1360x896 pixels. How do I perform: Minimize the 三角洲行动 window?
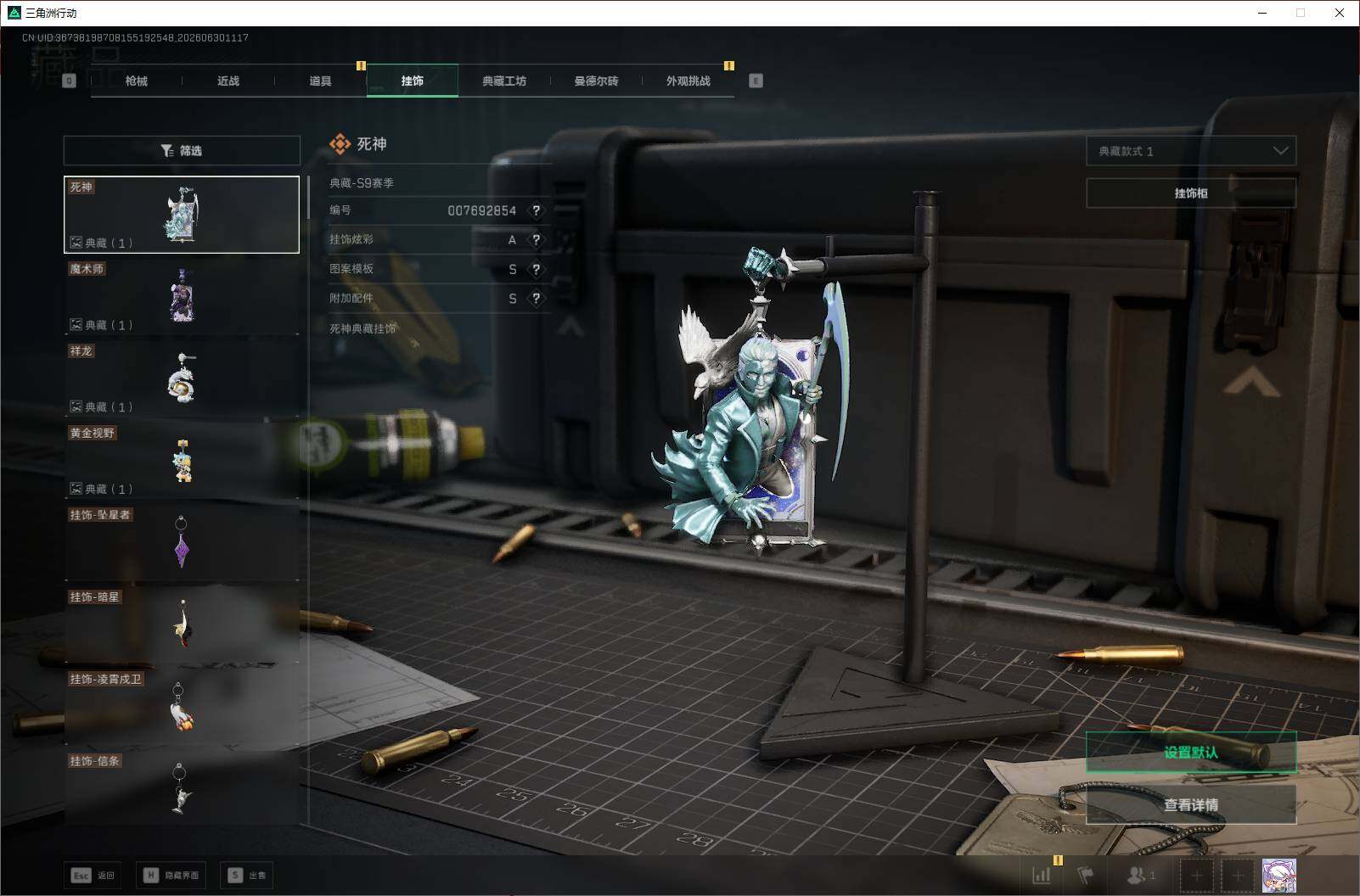click(1262, 13)
